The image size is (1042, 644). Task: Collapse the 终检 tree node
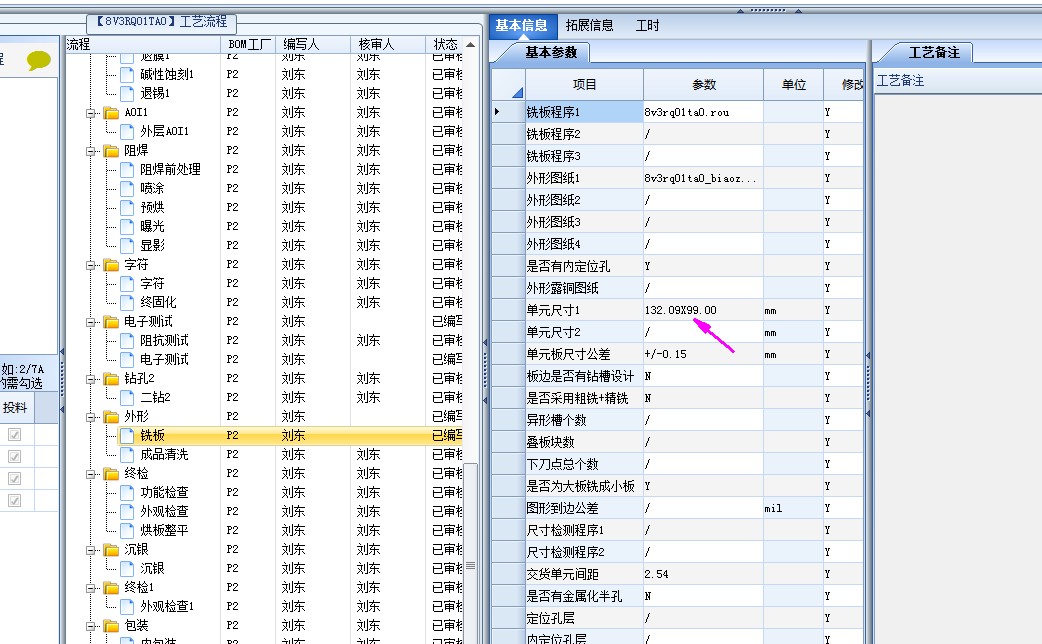90,475
